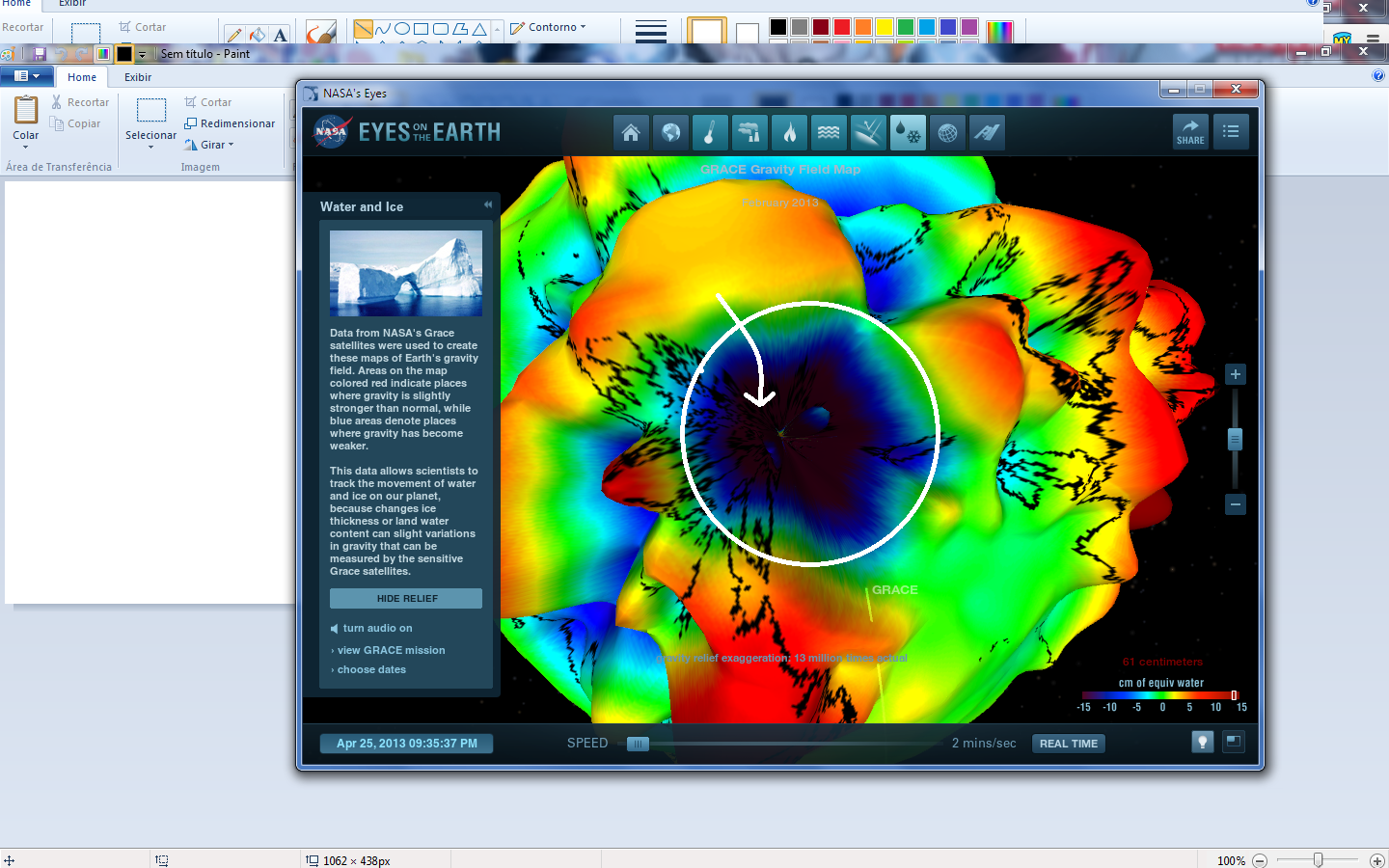Switch to the Home tab below Sem título
Image resolution: width=1389 pixels, height=868 pixels.
(x=82, y=77)
